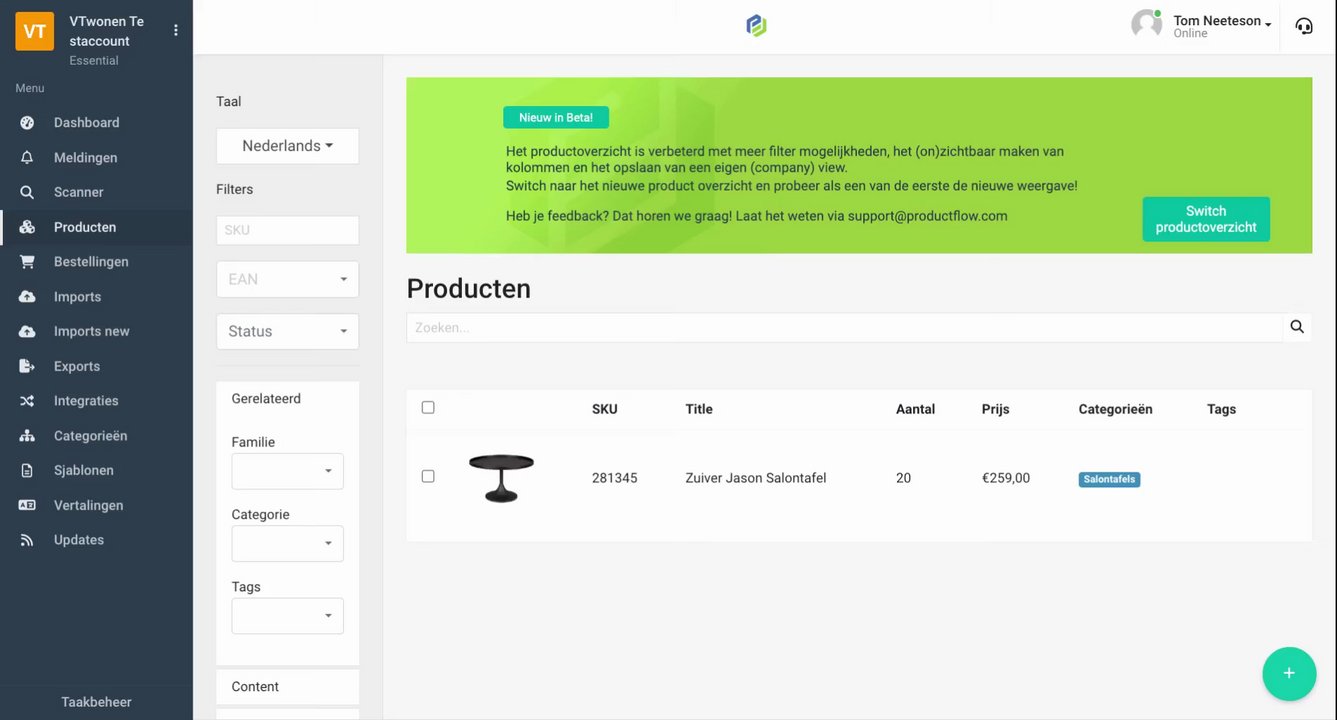This screenshot has width=1337, height=720.
Task: Click the Tags column header
Action: (1221, 409)
